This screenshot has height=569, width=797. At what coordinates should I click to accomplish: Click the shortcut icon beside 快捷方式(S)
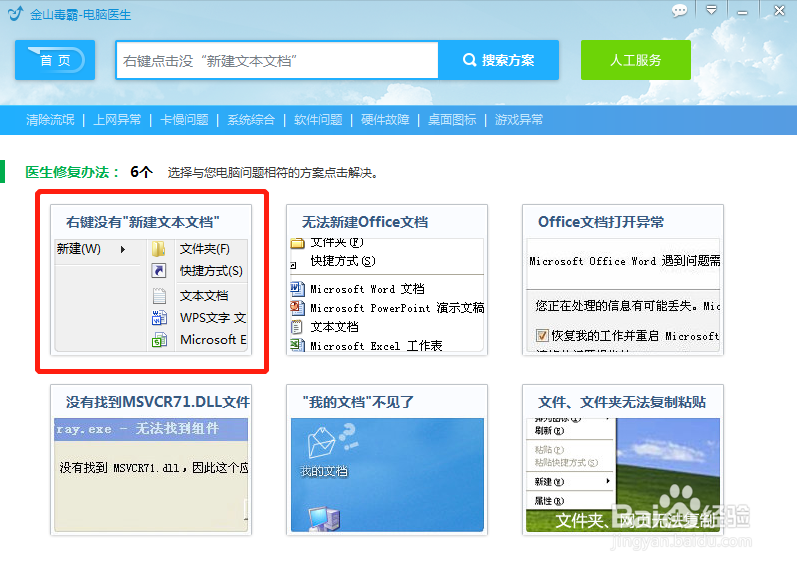159,271
